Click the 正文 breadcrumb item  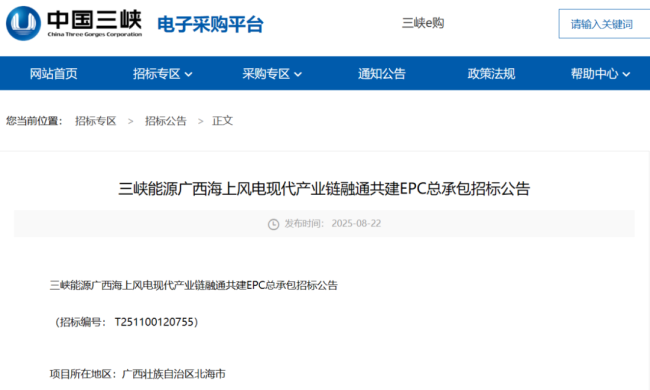coord(223,121)
